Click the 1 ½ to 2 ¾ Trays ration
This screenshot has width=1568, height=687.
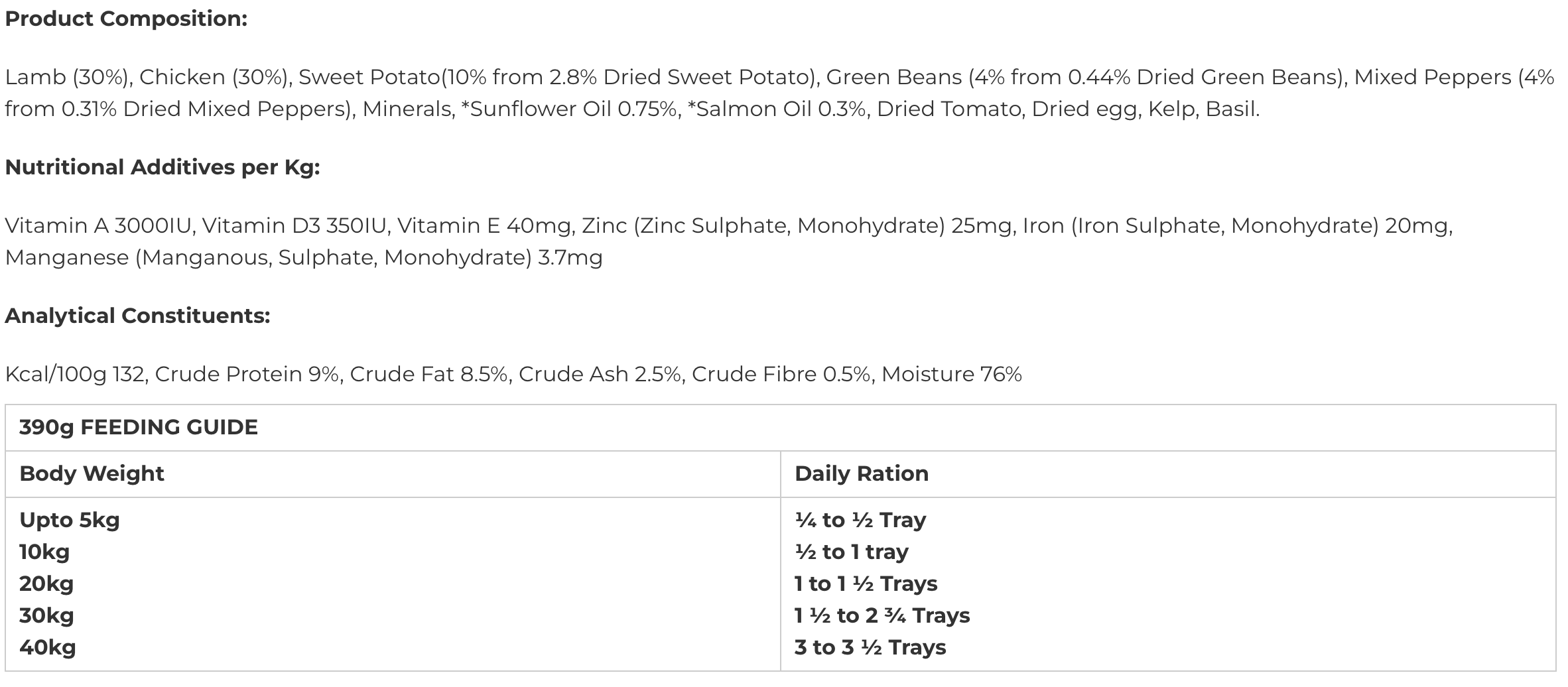pyautogui.click(x=882, y=615)
